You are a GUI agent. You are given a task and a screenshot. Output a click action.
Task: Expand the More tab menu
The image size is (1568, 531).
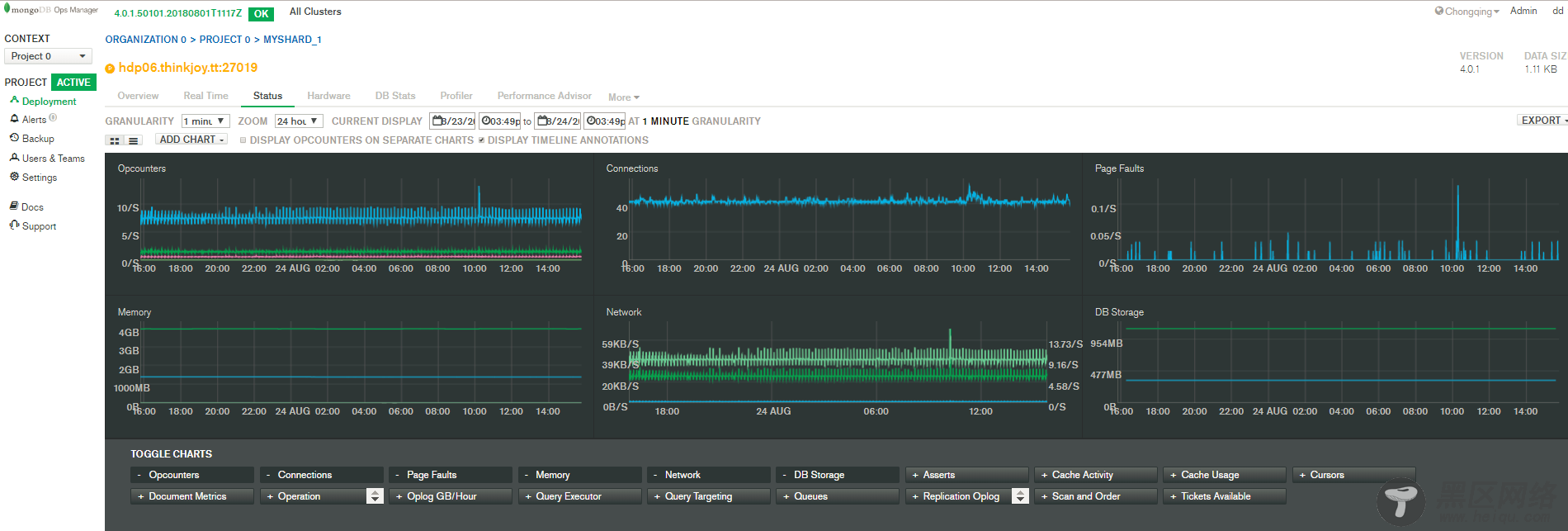[x=624, y=97]
